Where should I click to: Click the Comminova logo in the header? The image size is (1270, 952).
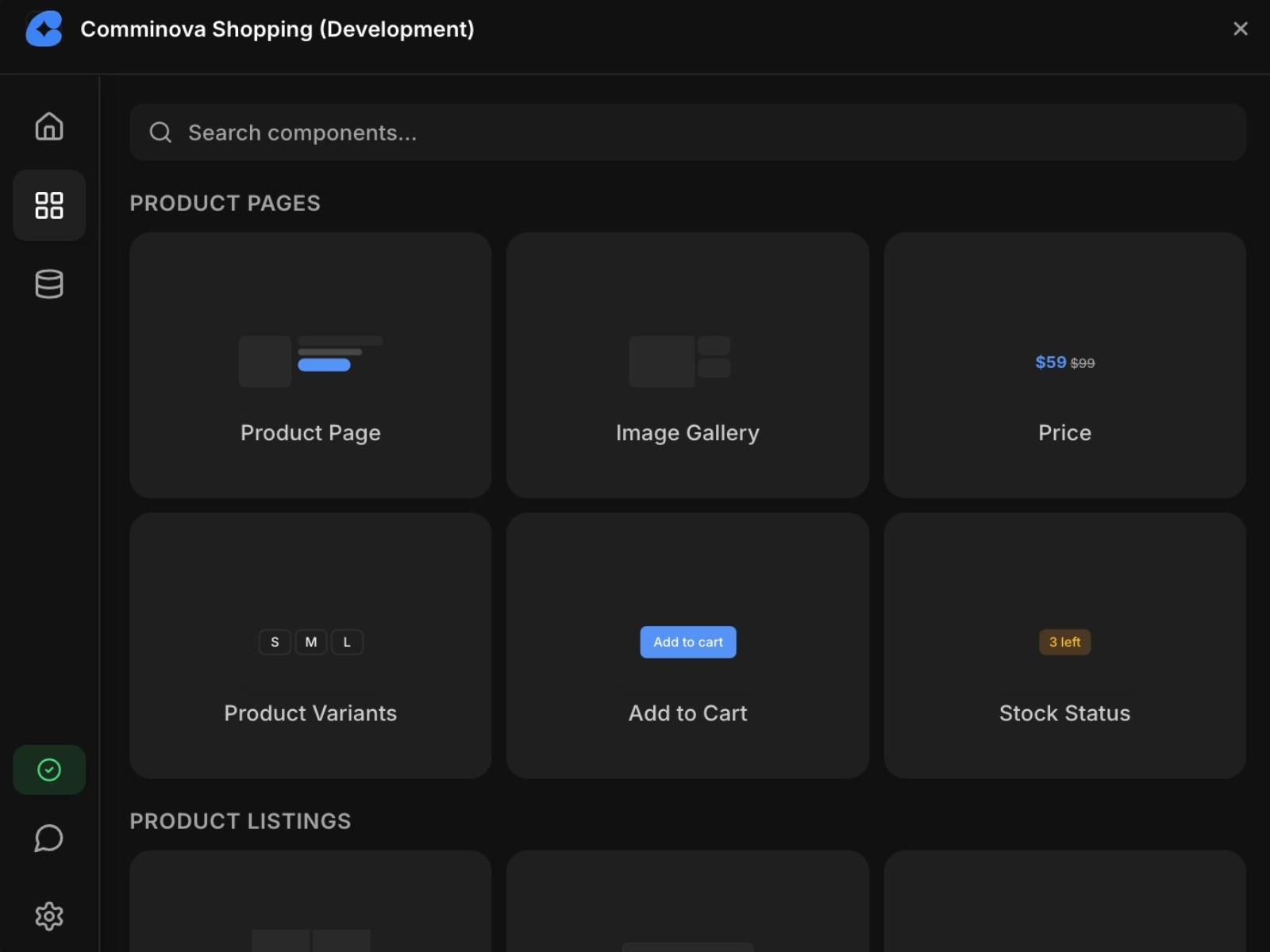coord(44,29)
